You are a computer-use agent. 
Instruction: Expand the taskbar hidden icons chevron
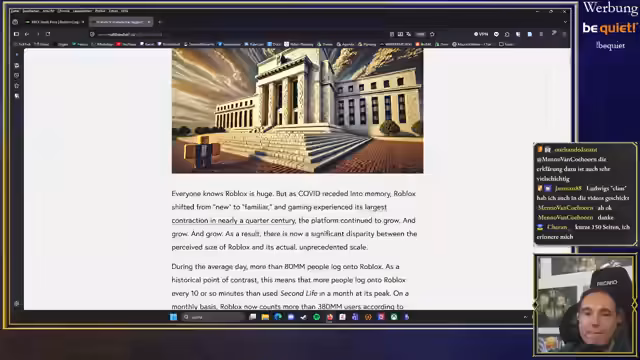point(525,317)
